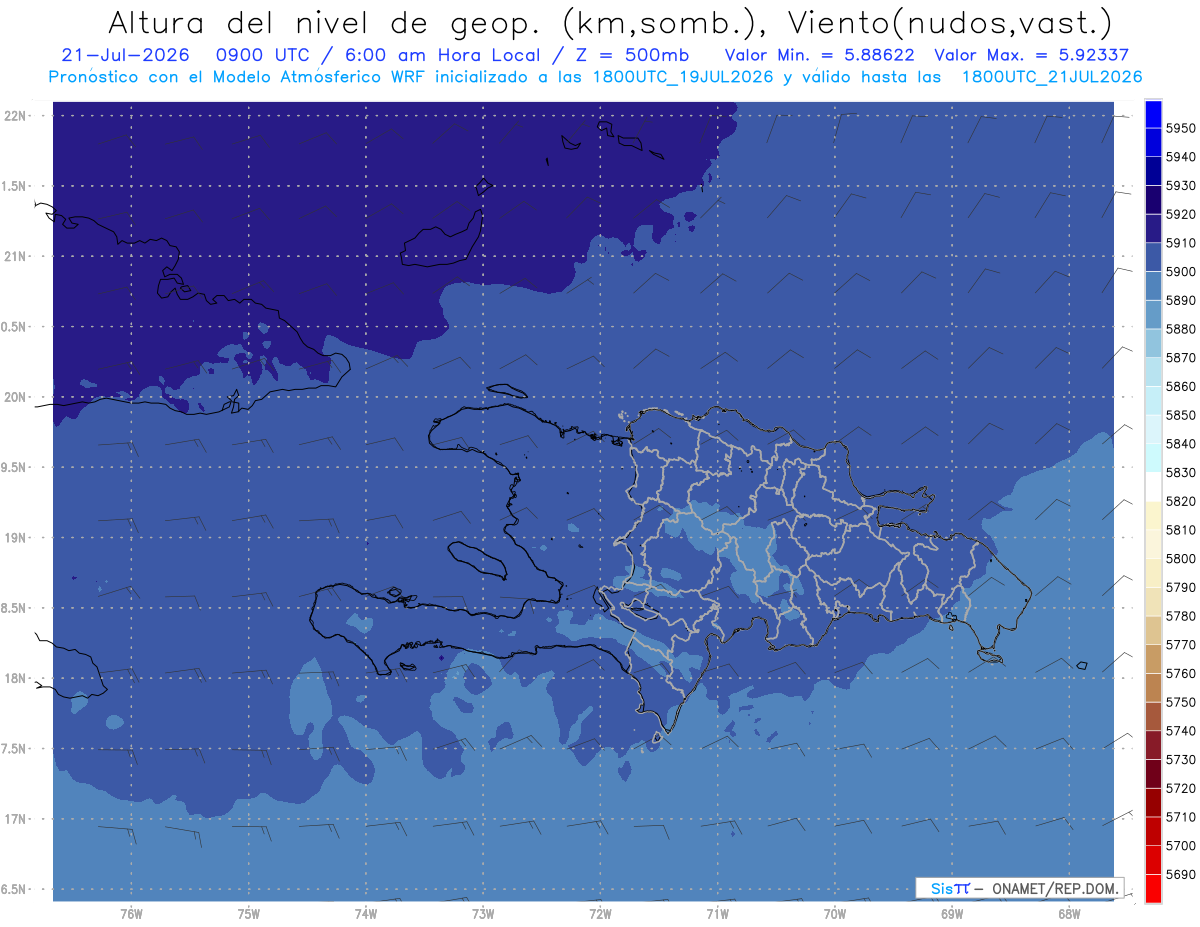Image resolution: width=1200 pixels, height=927 pixels.
Task: Click the '6.5N' latitude label
Action: pyautogui.click(x=14, y=889)
